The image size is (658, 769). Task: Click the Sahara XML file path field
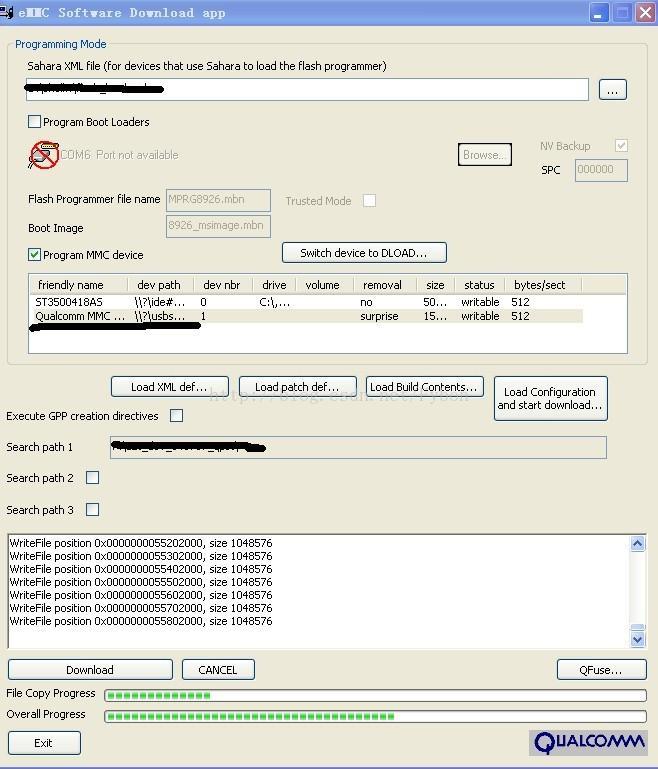click(x=307, y=90)
